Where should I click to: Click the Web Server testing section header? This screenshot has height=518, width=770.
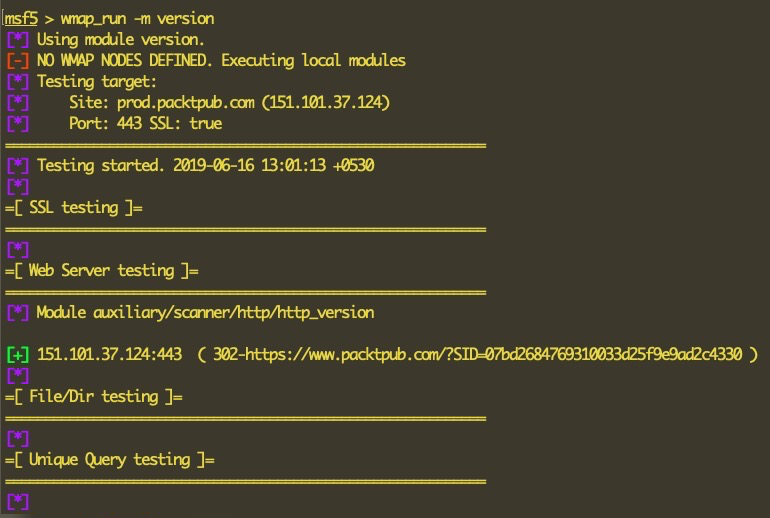[102, 270]
